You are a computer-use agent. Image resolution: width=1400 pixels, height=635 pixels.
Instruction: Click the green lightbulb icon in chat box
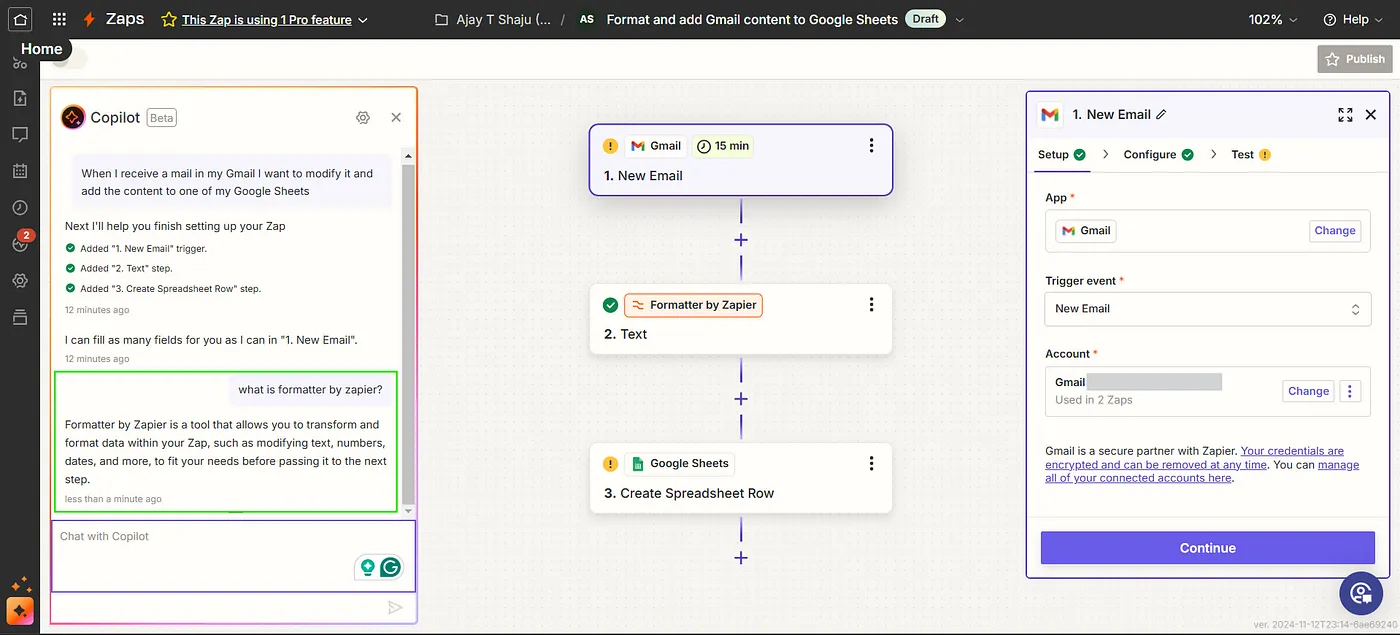click(367, 567)
